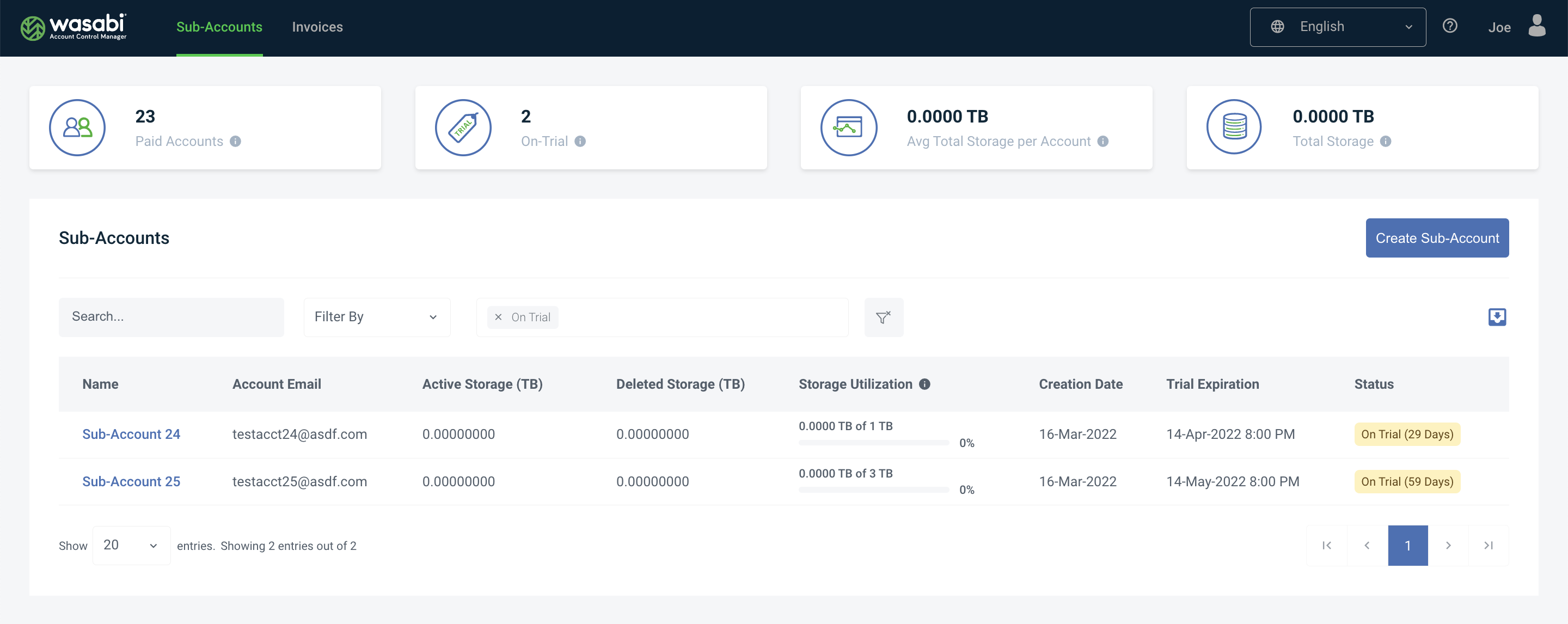Click the 0.0000 TB of 1 TB text
The width and height of the screenshot is (1568, 624).
click(846, 426)
